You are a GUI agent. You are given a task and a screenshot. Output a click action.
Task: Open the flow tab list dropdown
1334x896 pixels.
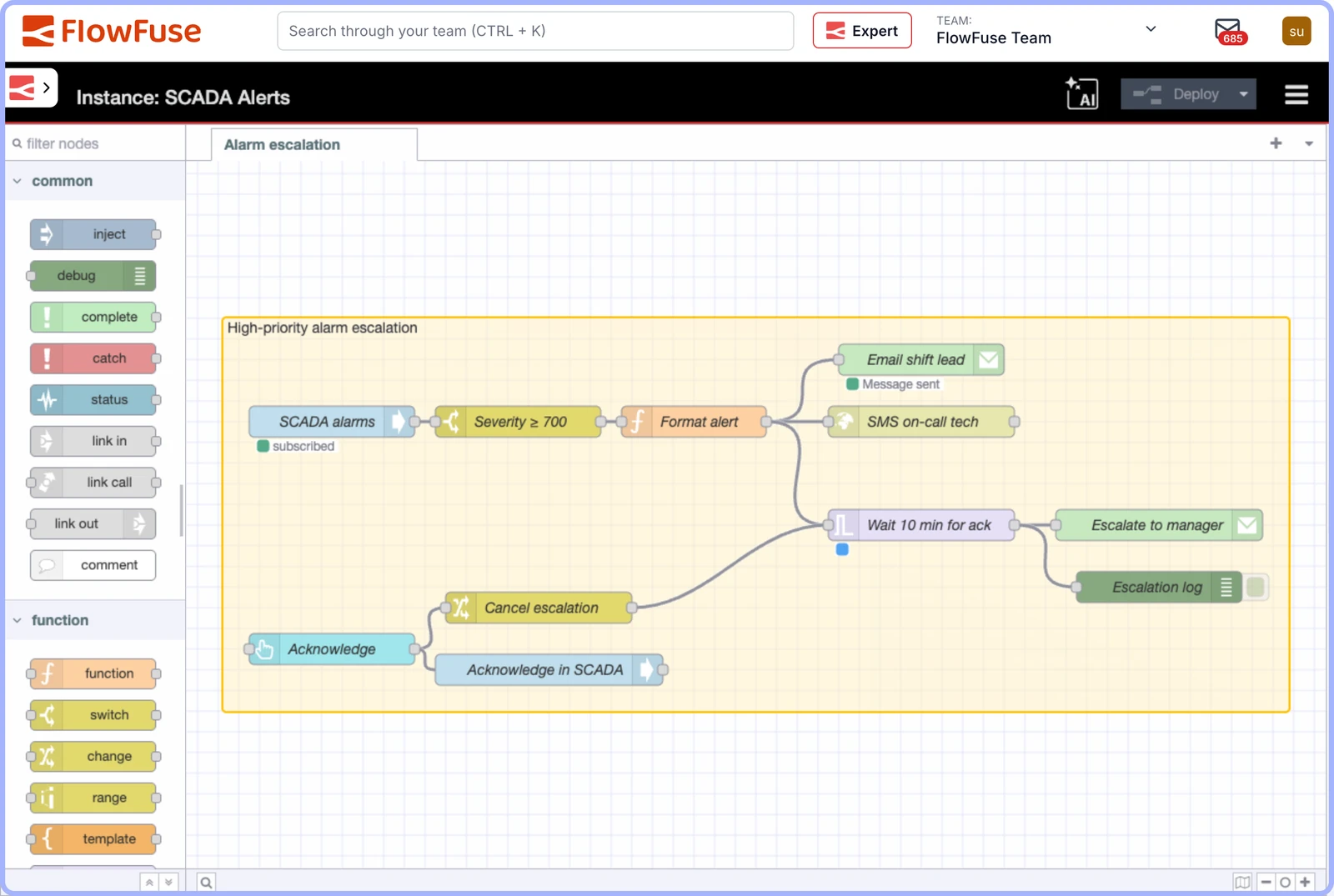click(x=1309, y=144)
